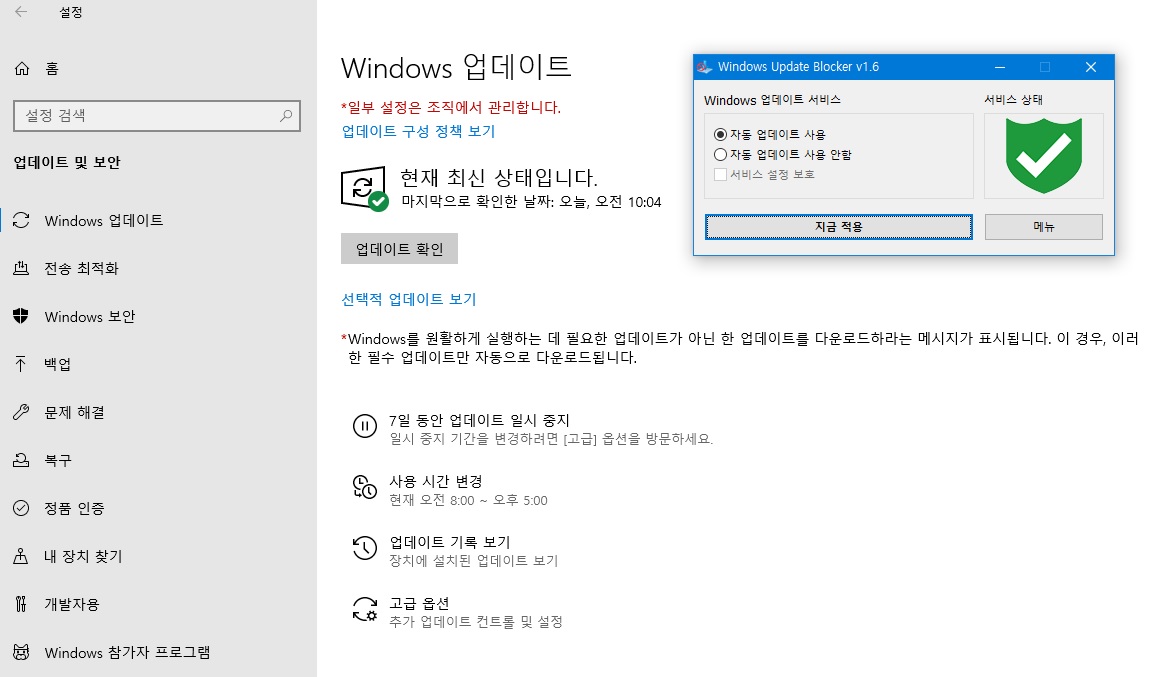Open 선택적 업데이트 보기 link
The width and height of the screenshot is (1163, 677).
coord(409,300)
